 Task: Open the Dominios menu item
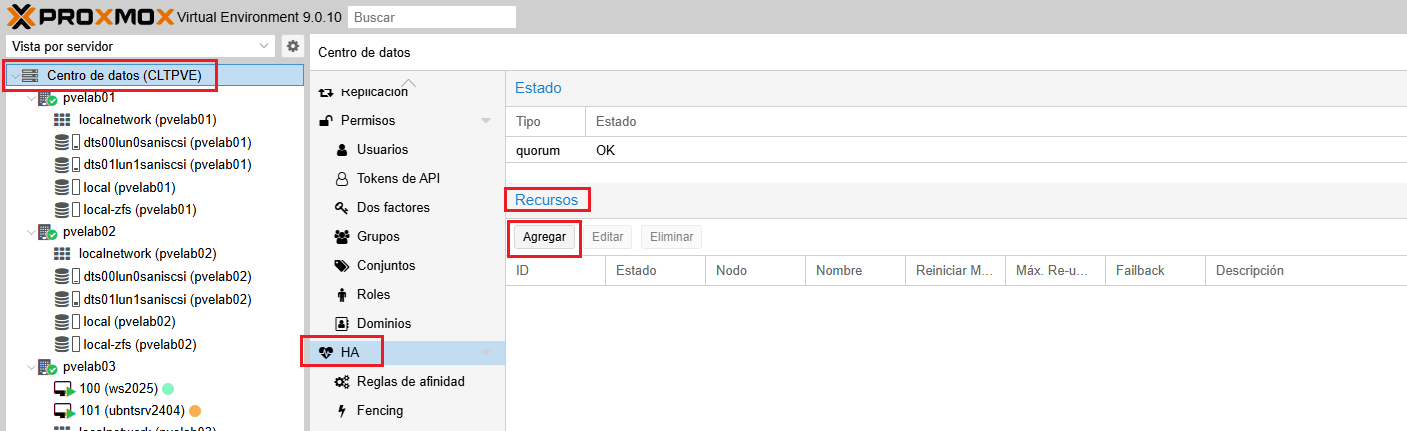pyautogui.click(x=408, y=324)
